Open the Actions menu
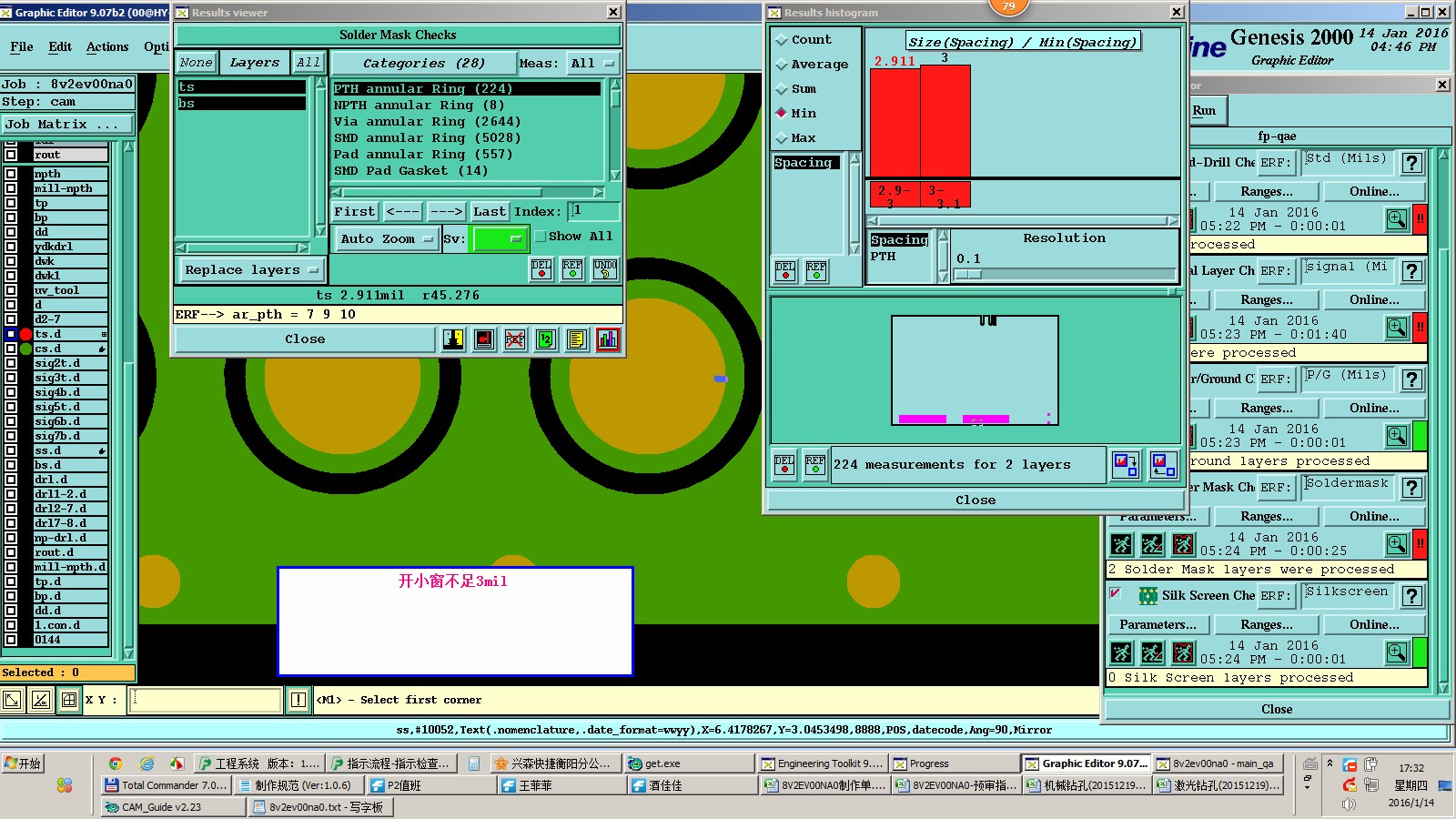Image resolution: width=1456 pixels, height=819 pixels. [107, 46]
